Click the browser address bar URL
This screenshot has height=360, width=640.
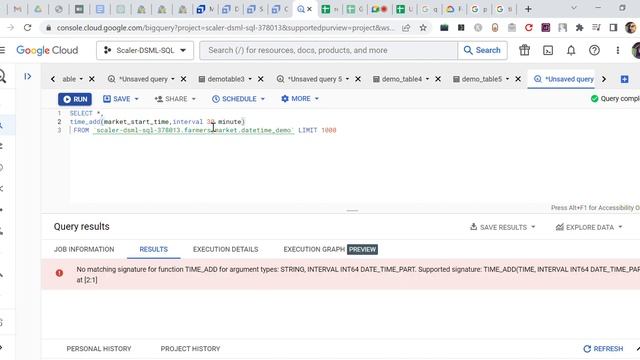226,28
